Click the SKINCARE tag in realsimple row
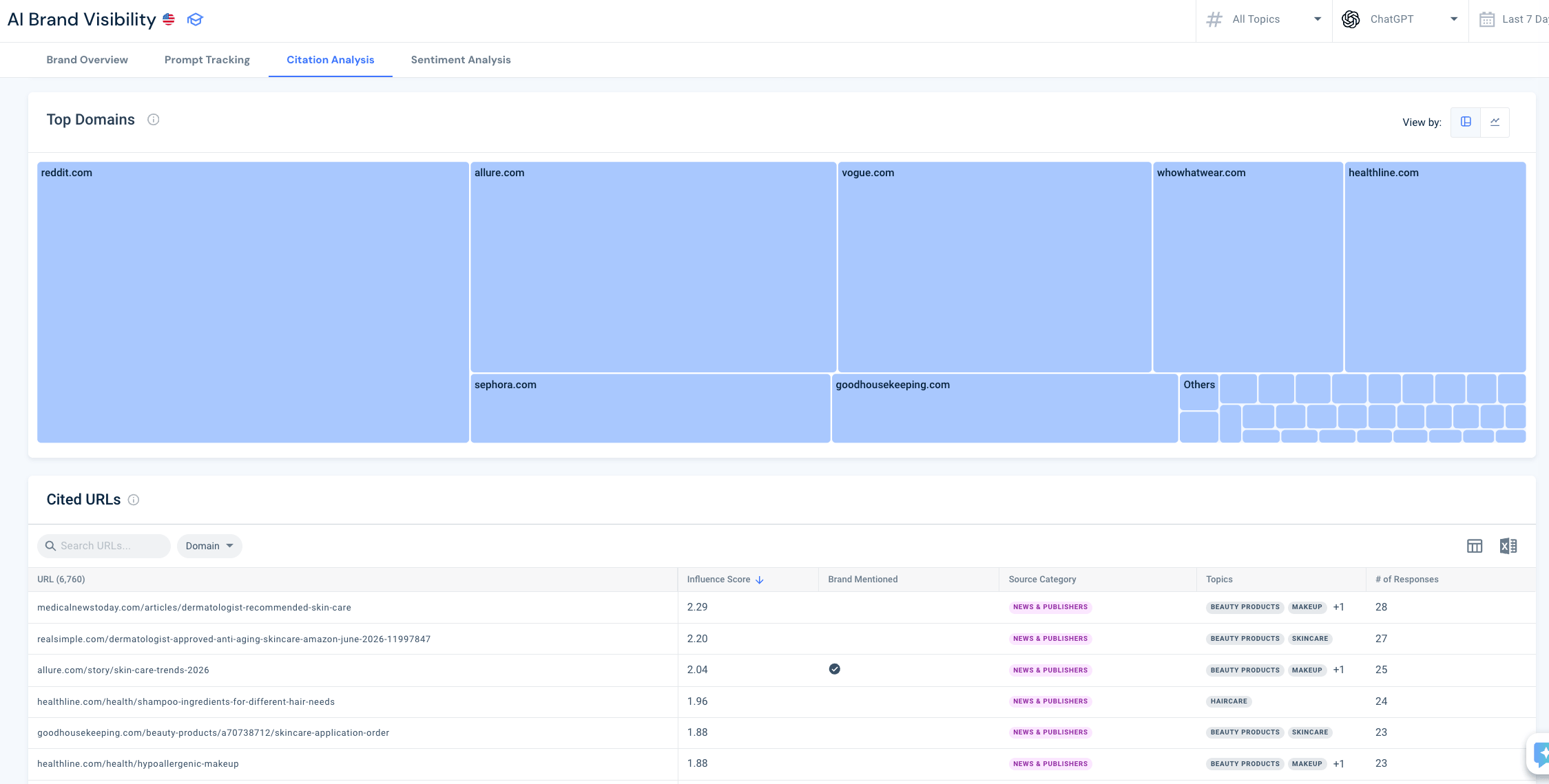Screen dimensions: 1549x784 coord(1310,639)
